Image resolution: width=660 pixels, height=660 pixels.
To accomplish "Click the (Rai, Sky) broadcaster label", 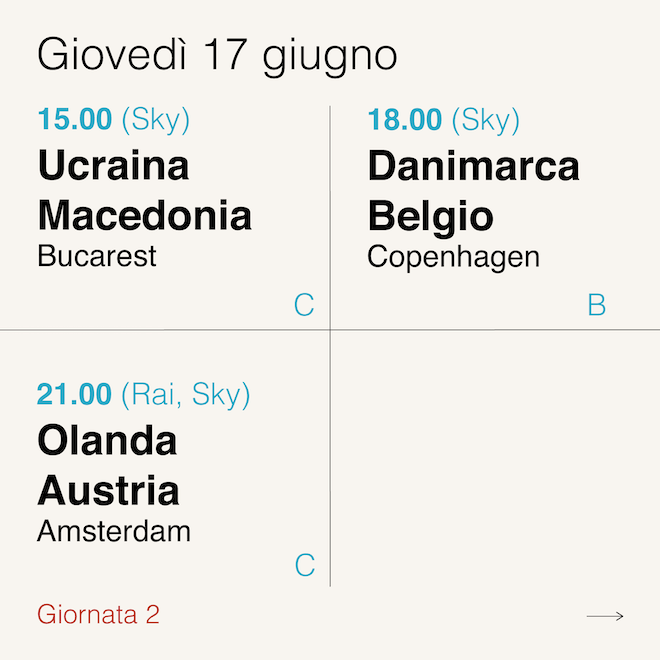I will pos(185,395).
